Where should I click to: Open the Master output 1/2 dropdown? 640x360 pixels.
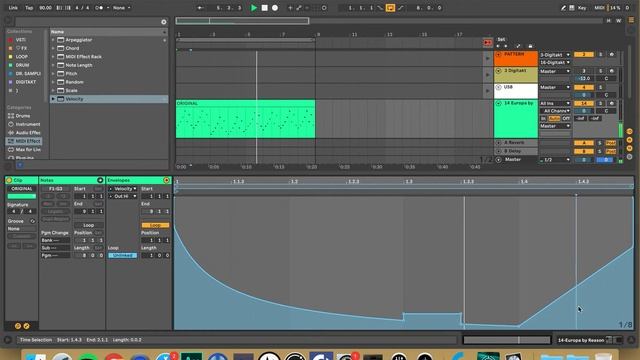(555, 160)
